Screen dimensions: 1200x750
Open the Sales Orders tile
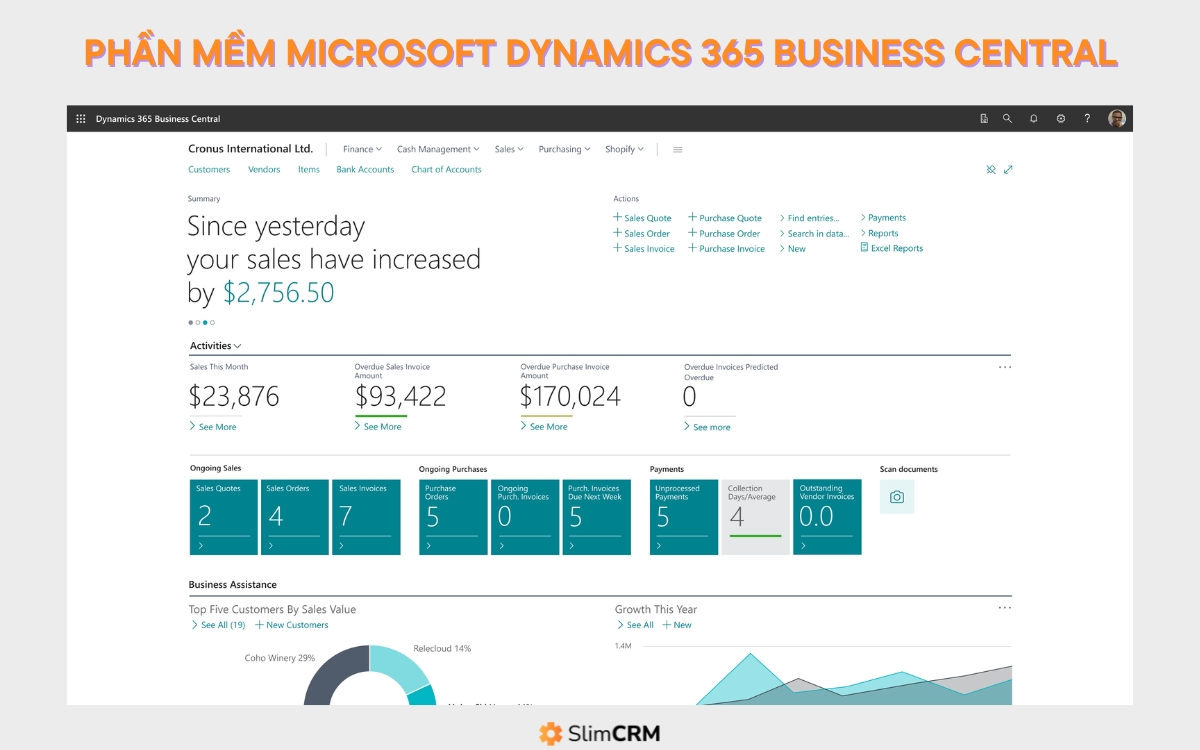pos(295,517)
